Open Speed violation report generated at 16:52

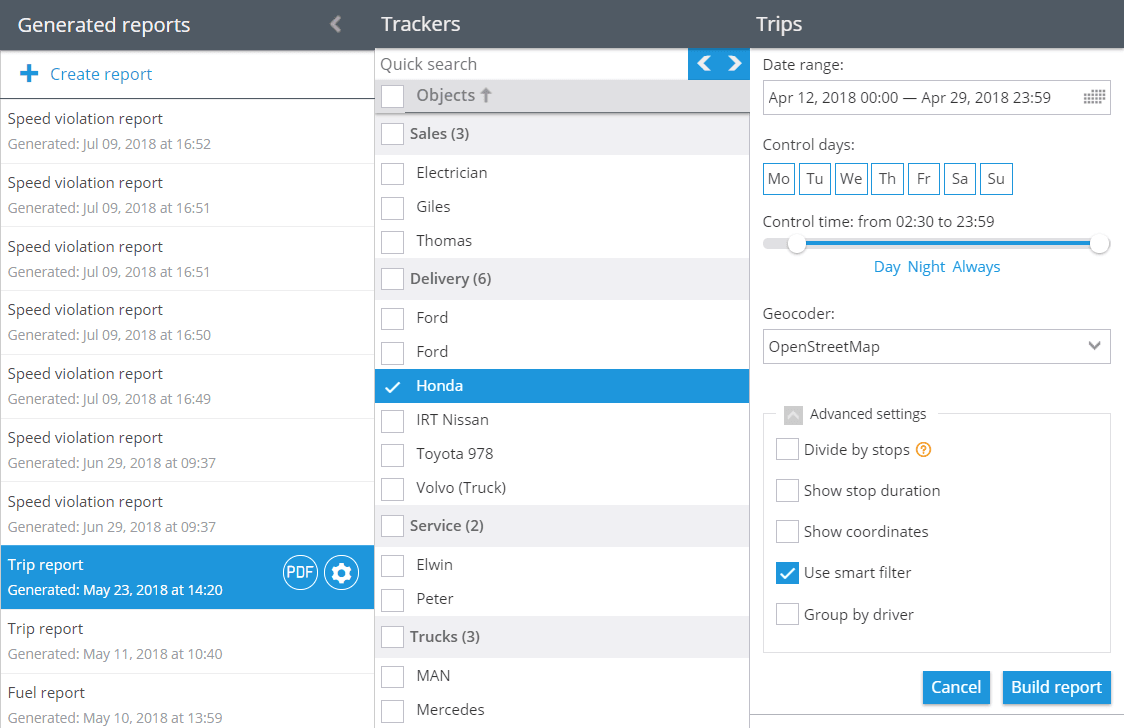(187, 131)
